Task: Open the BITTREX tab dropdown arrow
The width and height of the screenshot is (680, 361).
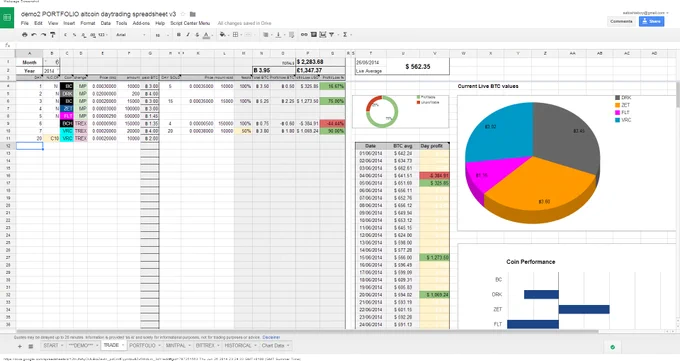Action: point(219,346)
